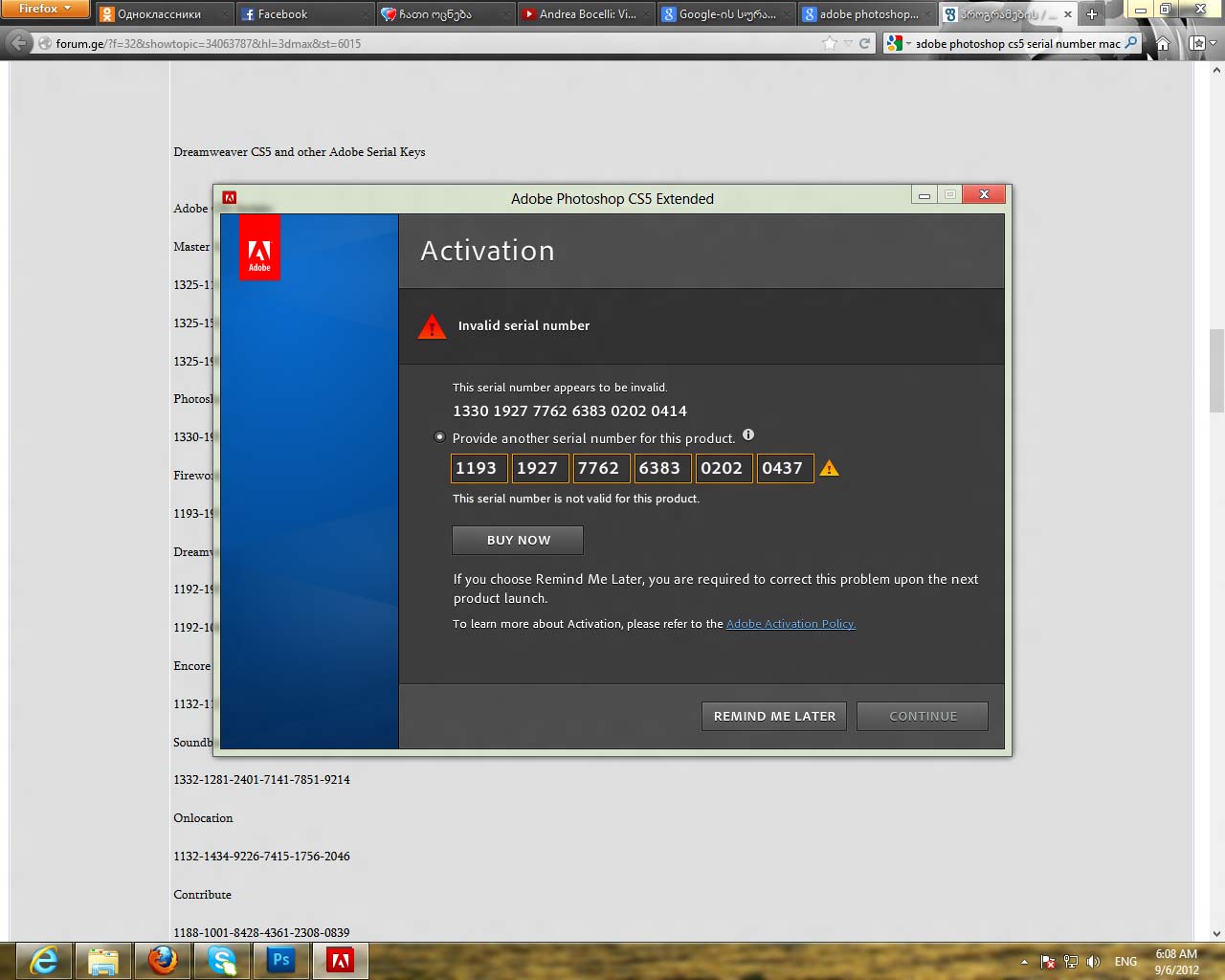Select the 'Provide another serial number' radio button
The width and height of the screenshot is (1225, 980).
click(439, 437)
